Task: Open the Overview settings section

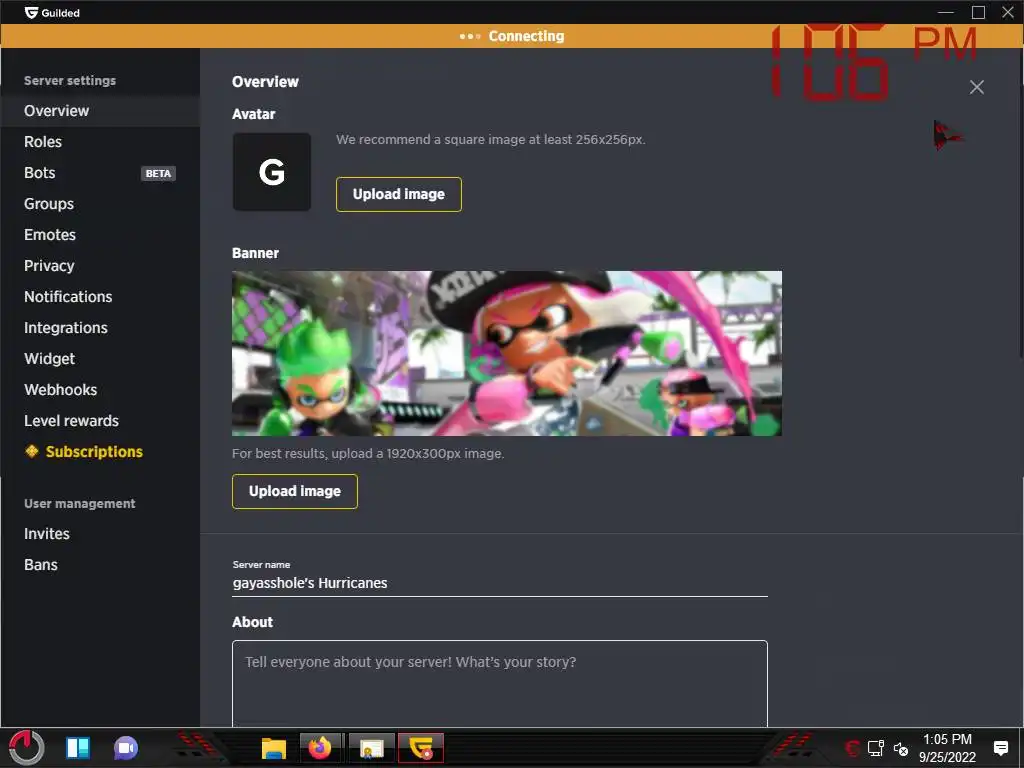Action: coord(100,111)
